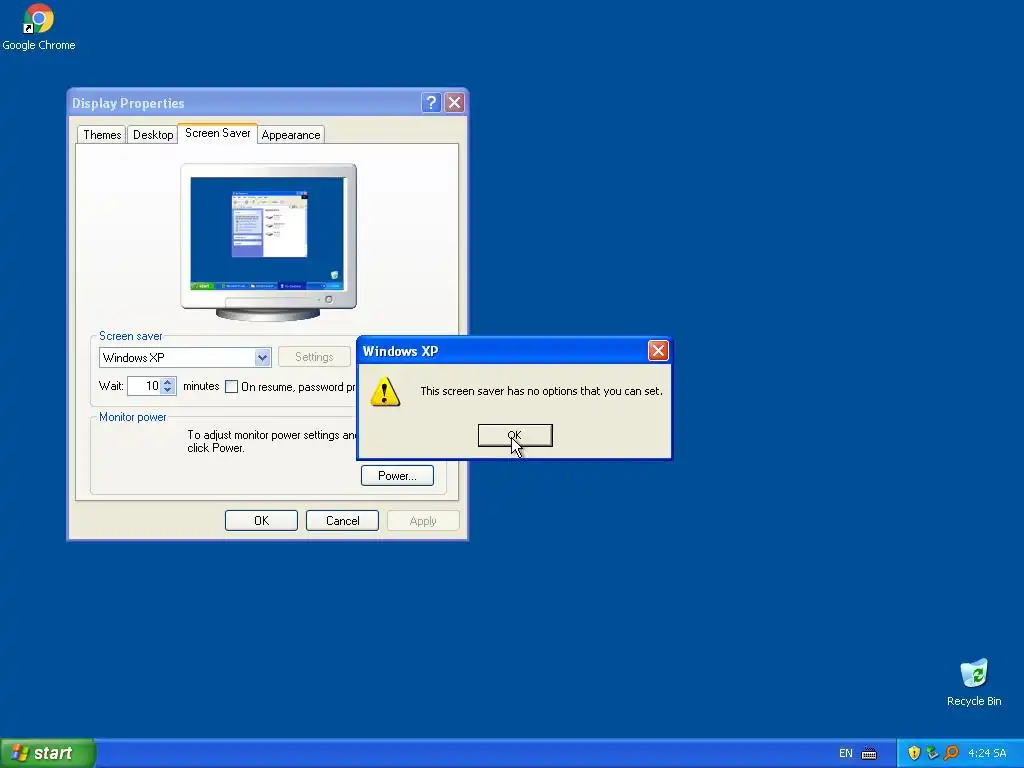Viewport: 1024px width, 768px height.
Task: Click the warning icon in the Windows XP dialog
Action: (x=385, y=392)
